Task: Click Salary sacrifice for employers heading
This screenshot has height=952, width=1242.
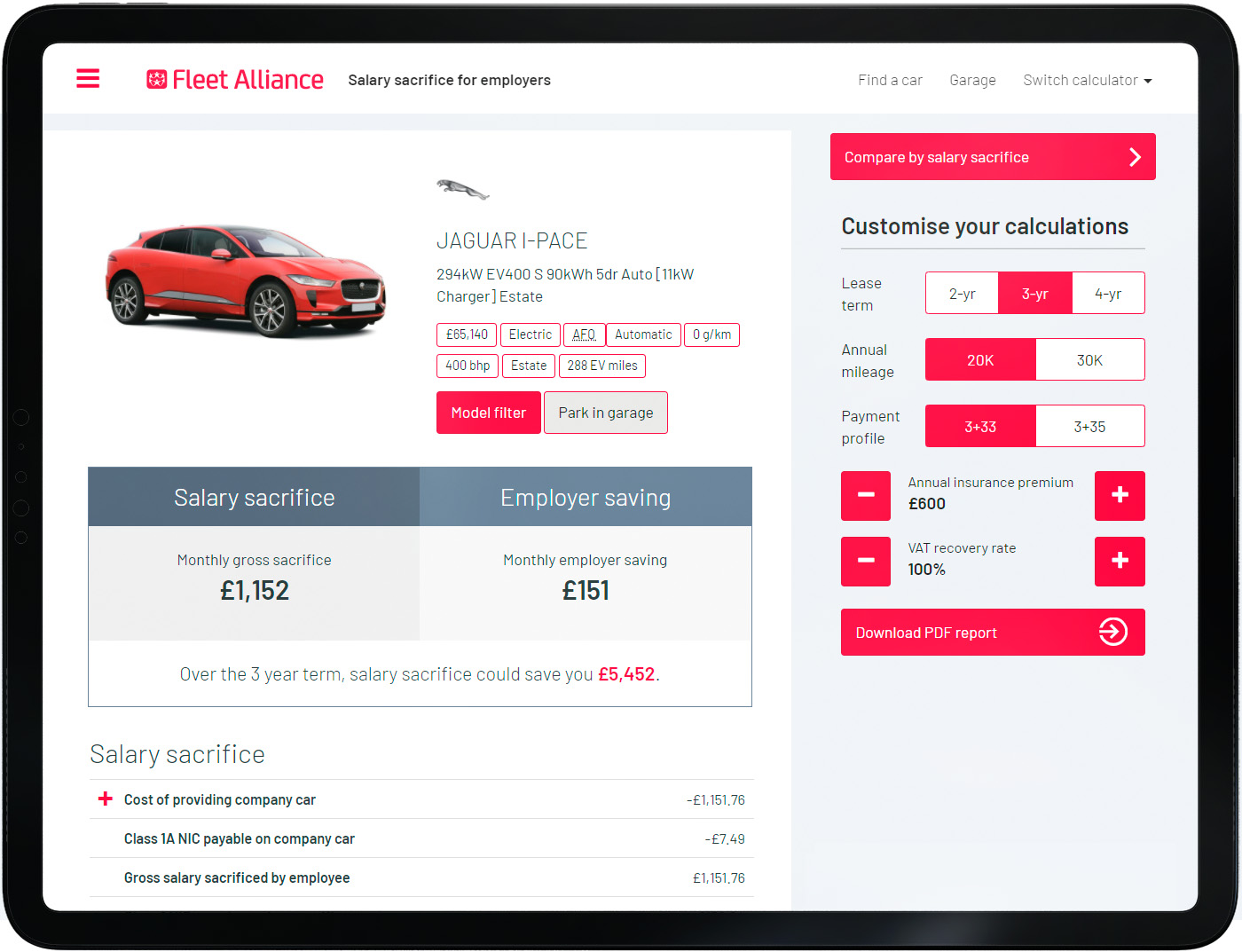Action: [x=449, y=80]
